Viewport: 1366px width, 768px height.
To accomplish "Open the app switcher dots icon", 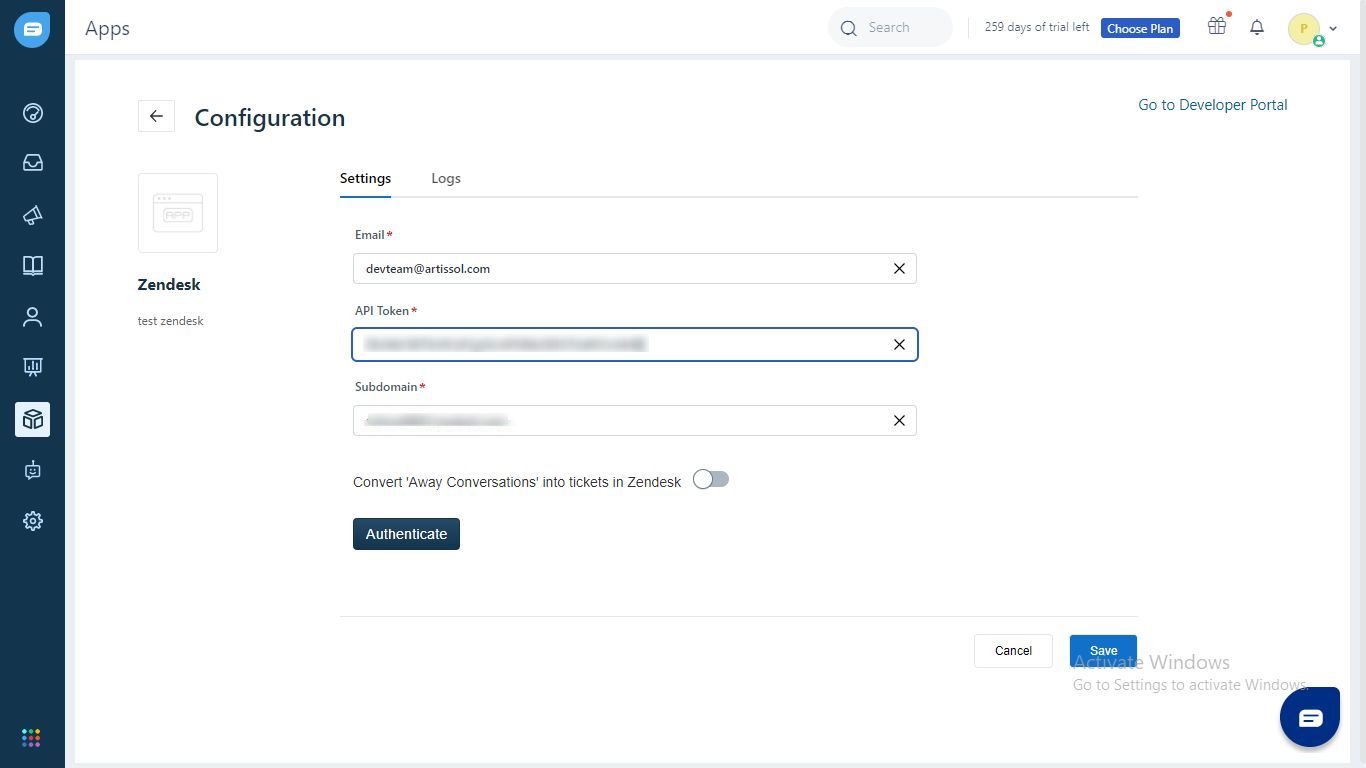I will [31, 738].
